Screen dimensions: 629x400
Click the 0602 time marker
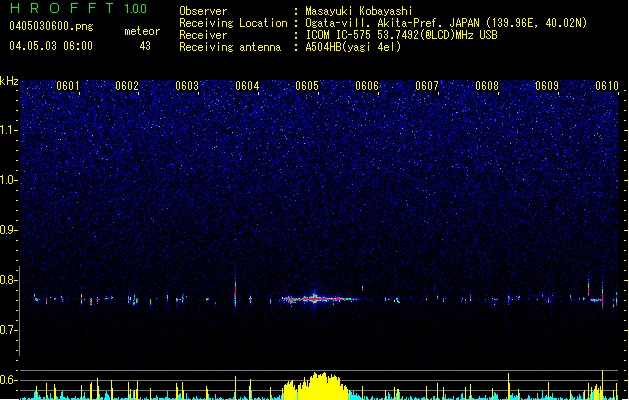pos(127,86)
